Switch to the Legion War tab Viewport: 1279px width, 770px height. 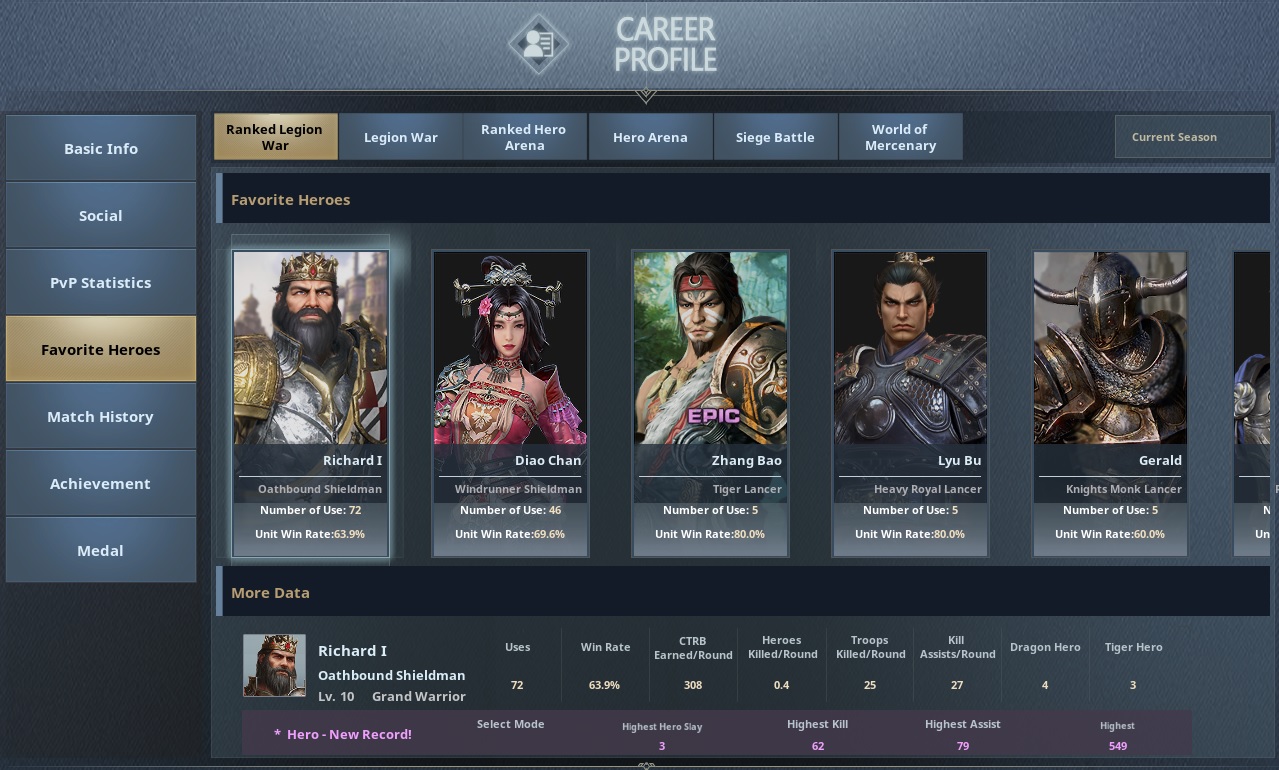(x=400, y=137)
